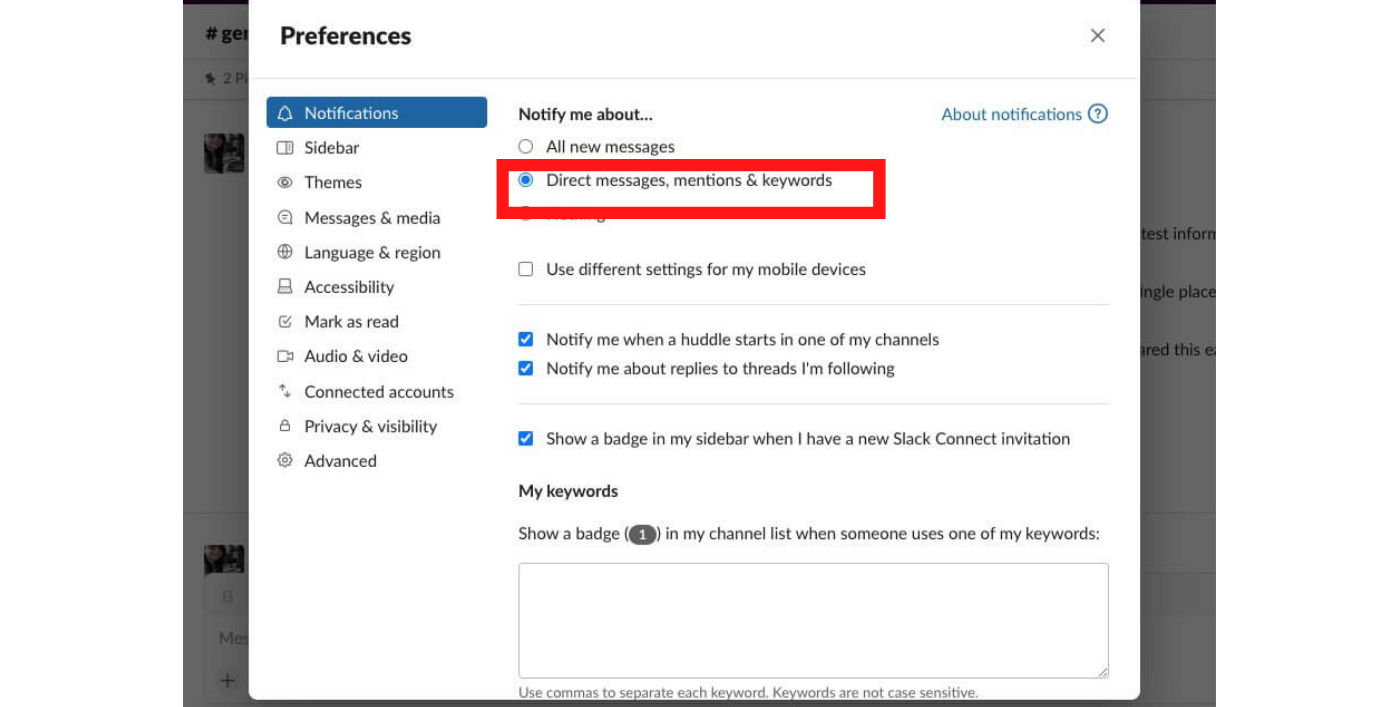Click inside the My keywords text box

pos(813,621)
